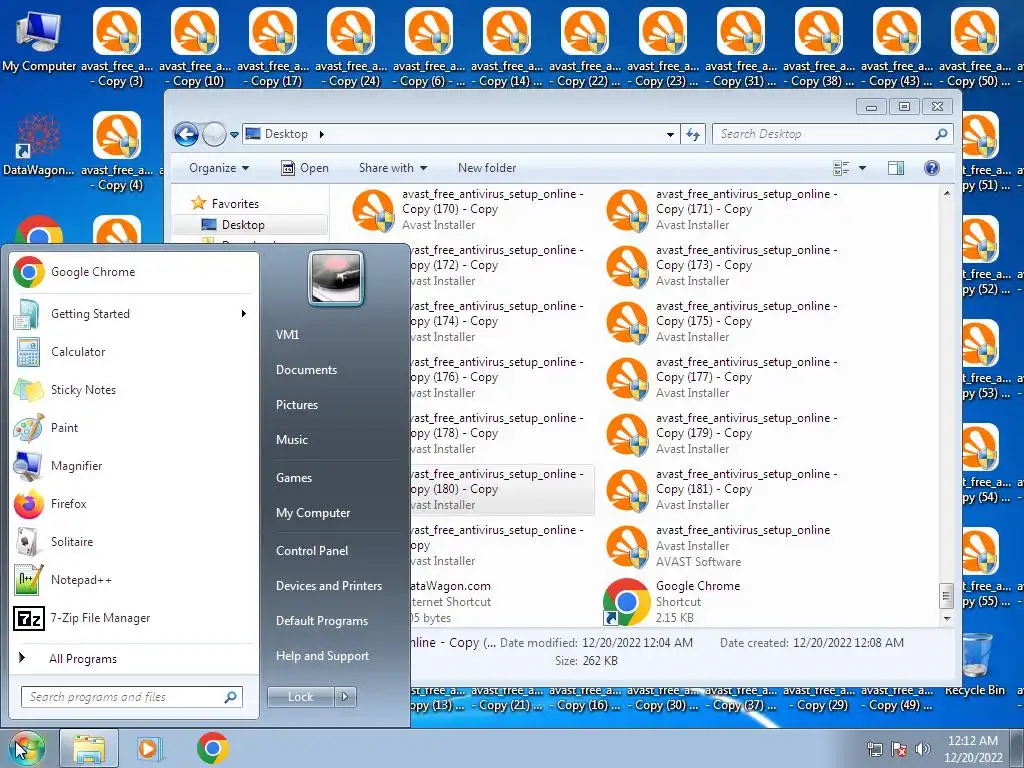1024x768 pixels.
Task: Click the Search programs and files box
Action: tap(131, 697)
